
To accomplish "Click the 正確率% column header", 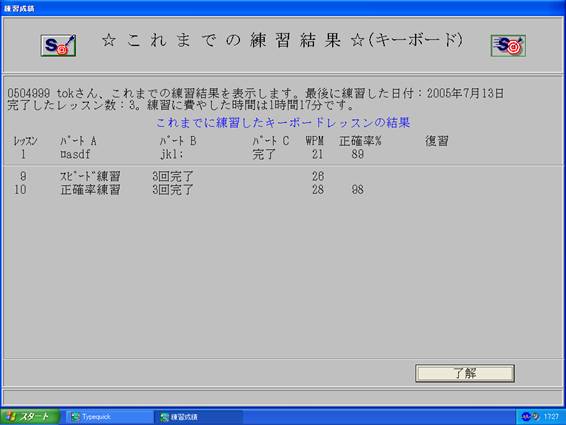I will pos(360,141).
